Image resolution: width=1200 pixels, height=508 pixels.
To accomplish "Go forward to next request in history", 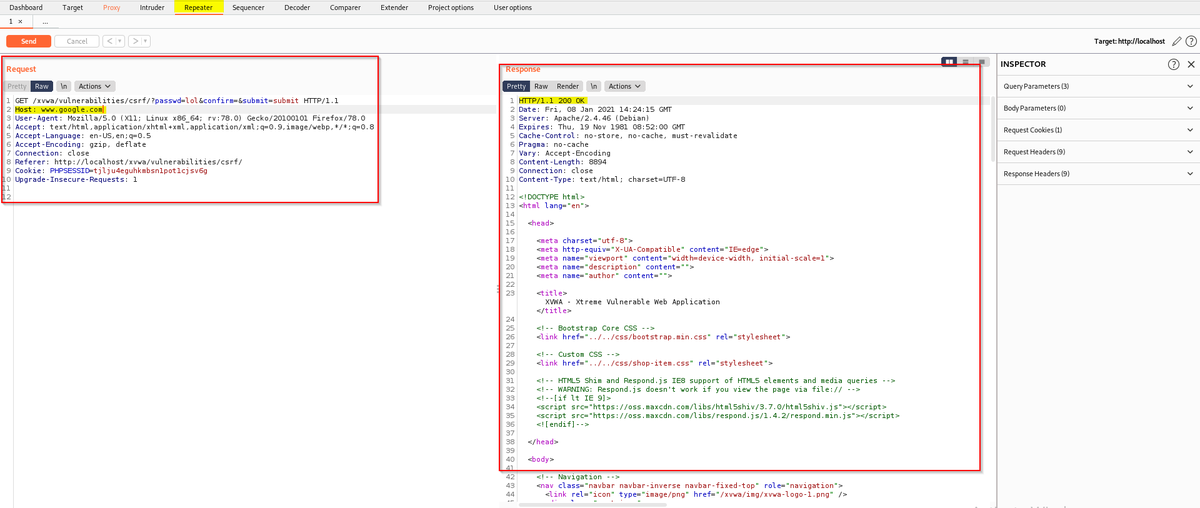I will (x=134, y=41).
